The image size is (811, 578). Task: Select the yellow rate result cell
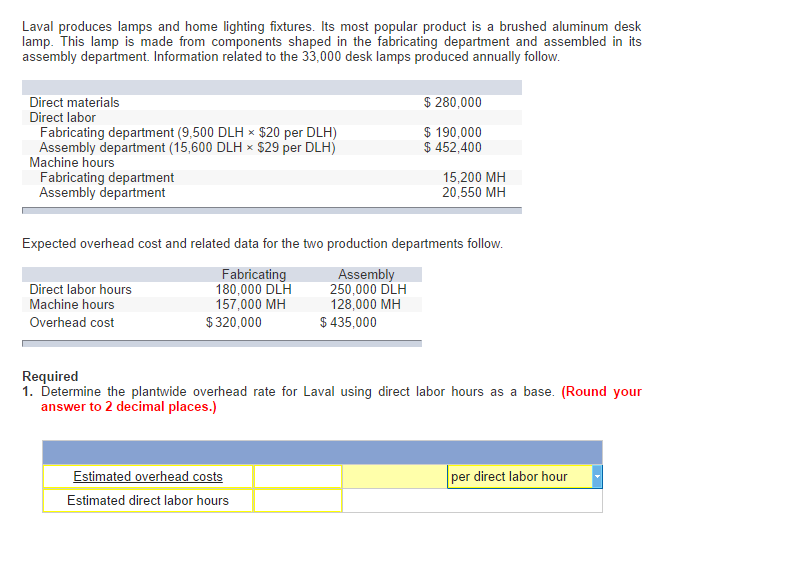pyautogui.click(x=395, y=476)
